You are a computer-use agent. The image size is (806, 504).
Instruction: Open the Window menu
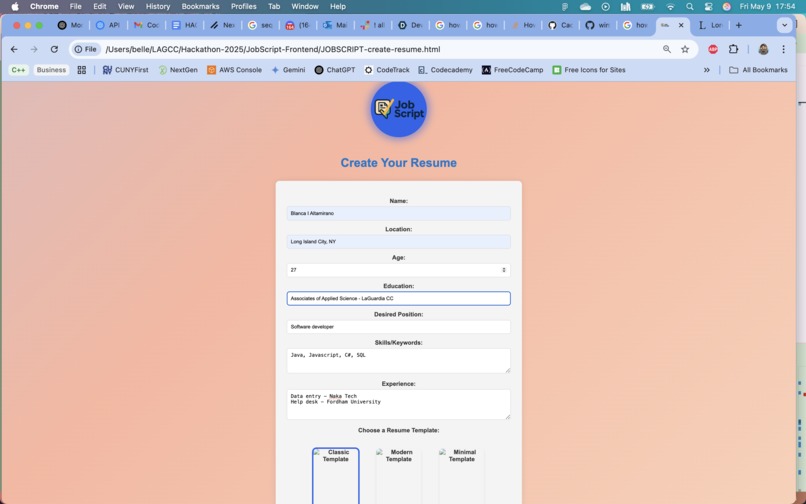304,7
